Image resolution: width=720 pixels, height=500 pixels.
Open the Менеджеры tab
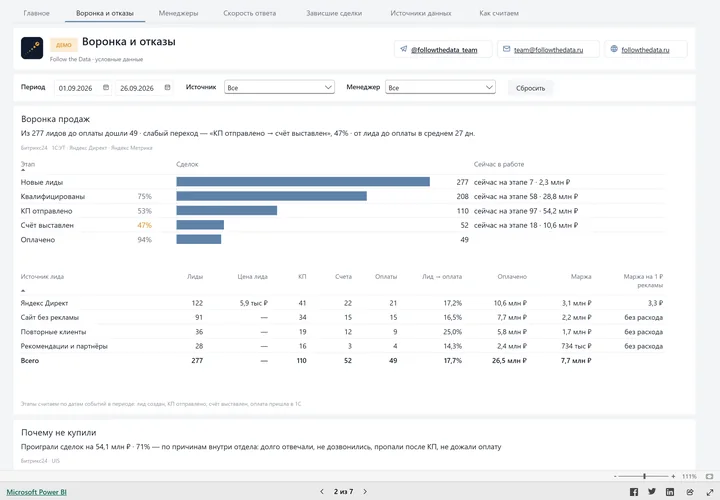[x=178, y=13]
